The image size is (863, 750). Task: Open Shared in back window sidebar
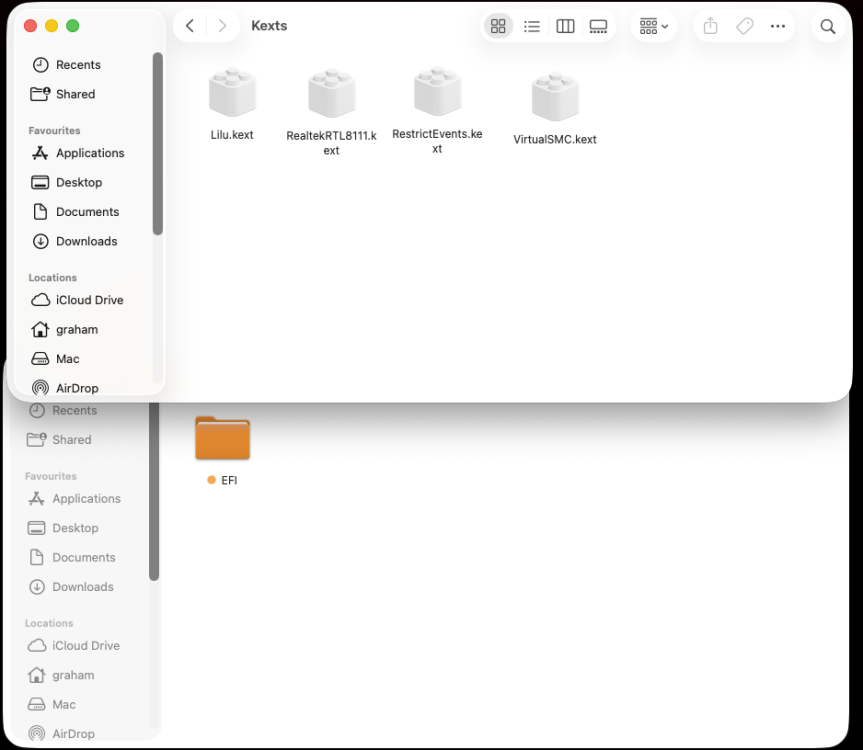(72, 440)
